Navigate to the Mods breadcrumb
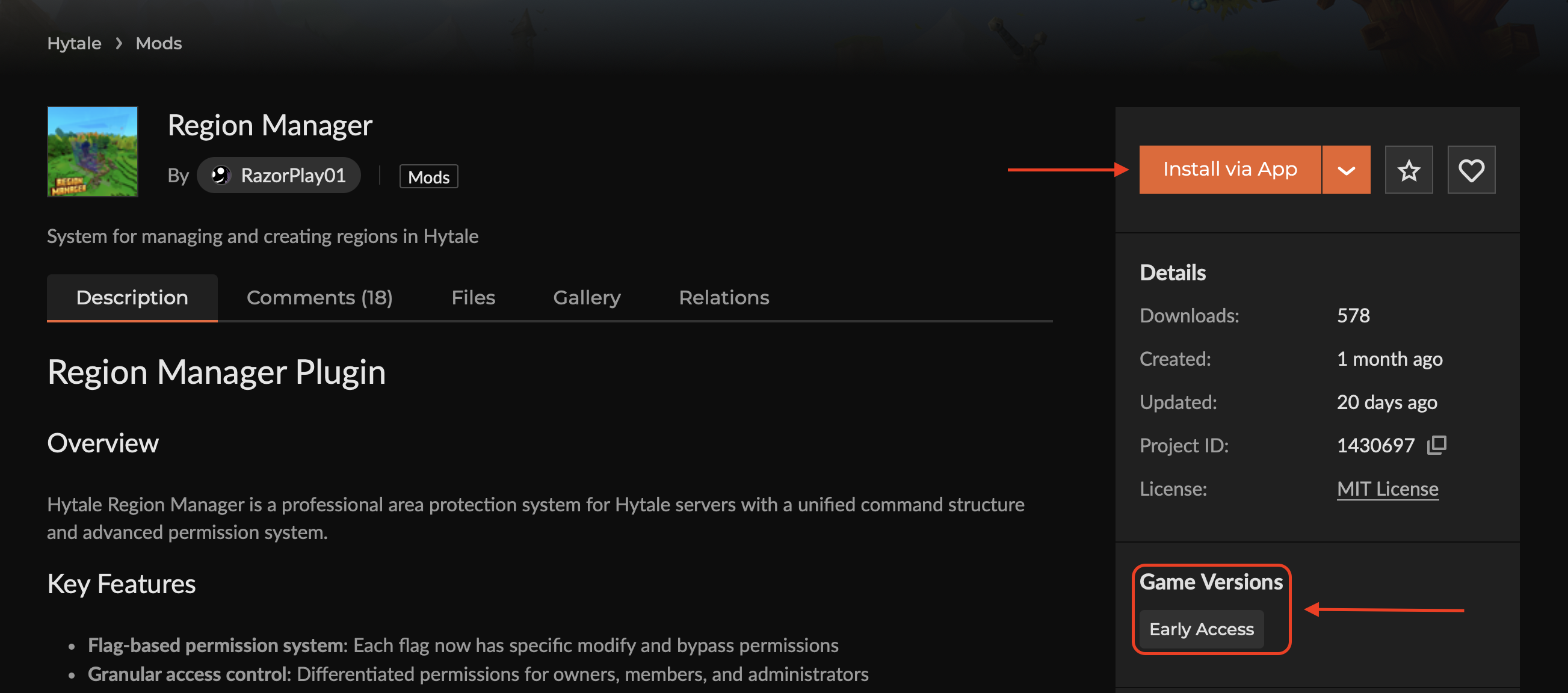This screenshot has height=693, width=1568. (158, 44)
